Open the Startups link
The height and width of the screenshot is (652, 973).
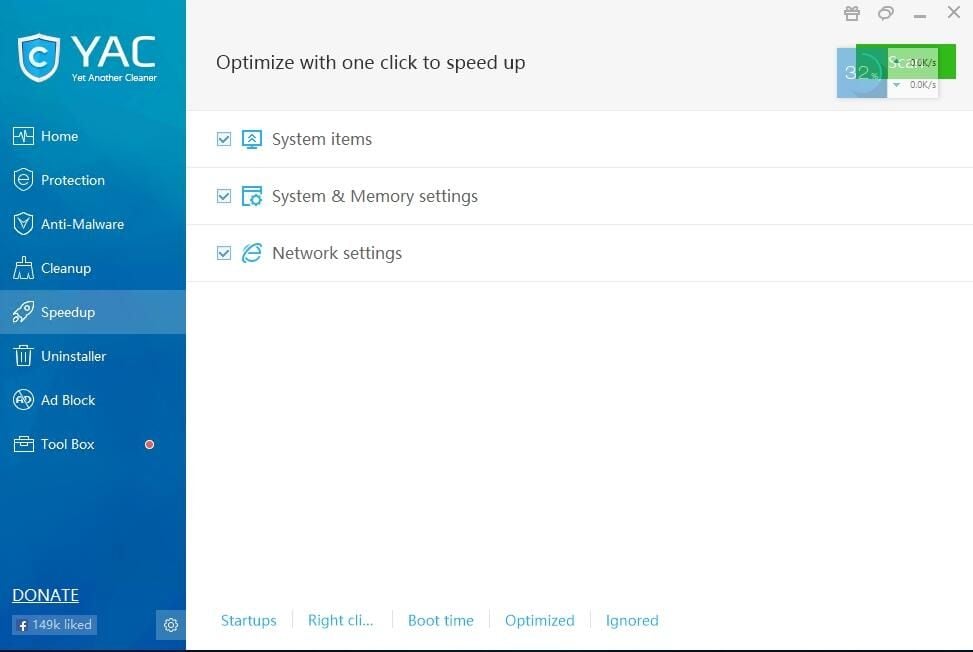pos(249,620)
